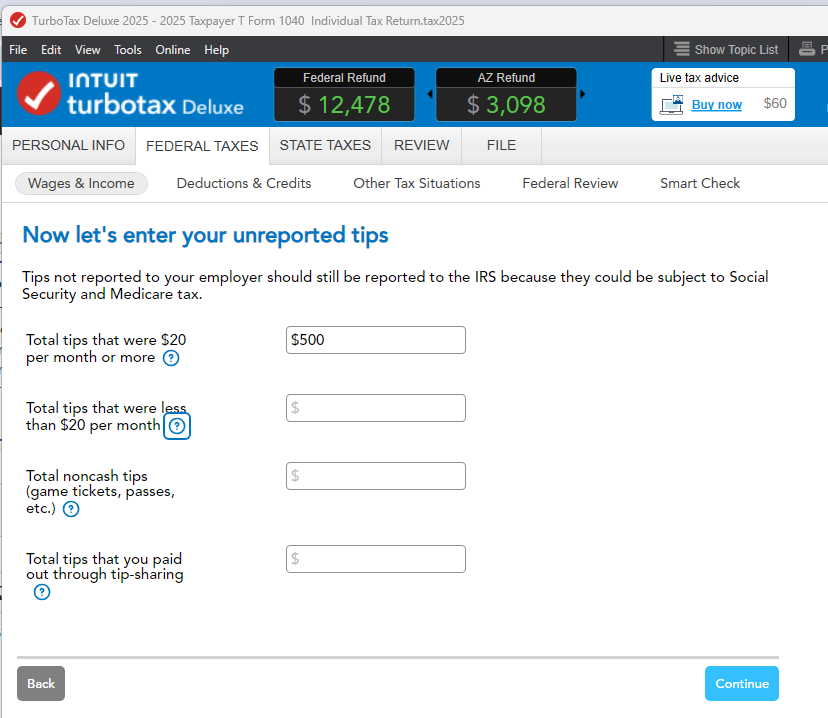Click the 'Total noncash tips' label

(x=87, y=476)
